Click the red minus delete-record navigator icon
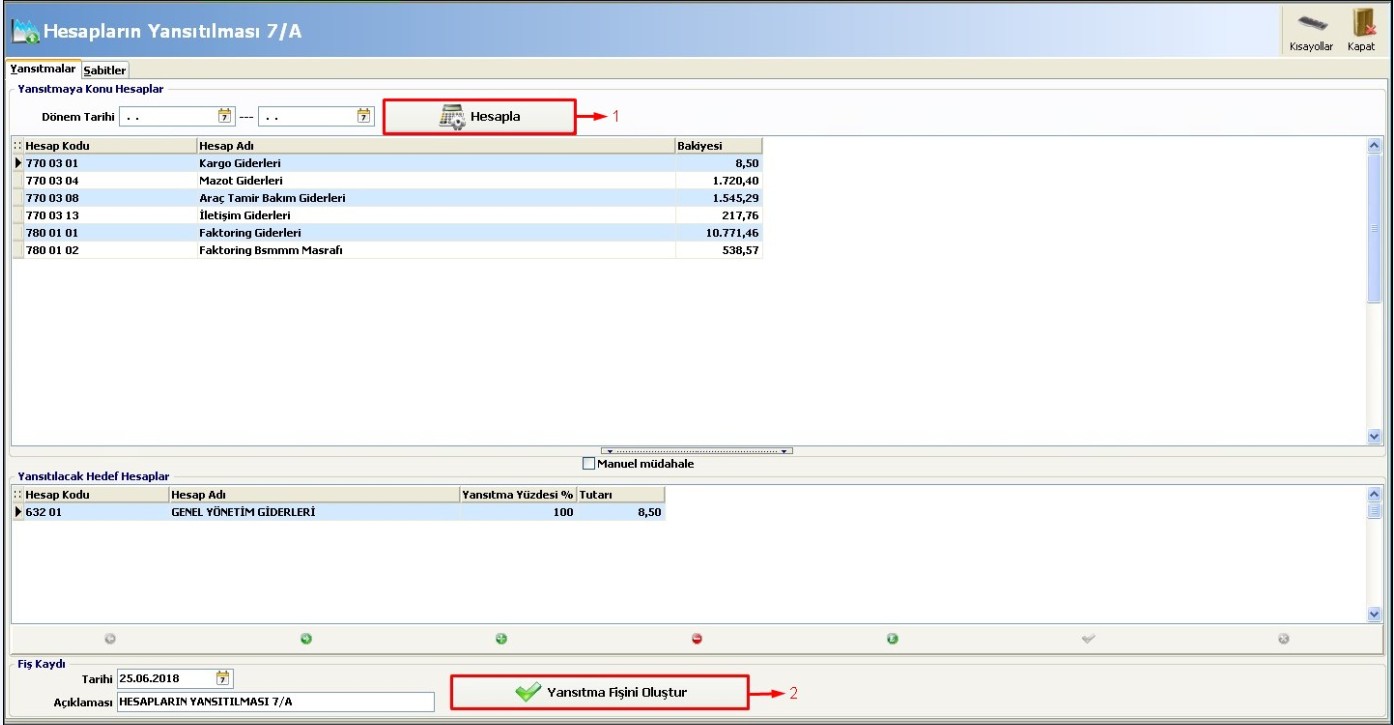The image size is (1394, 725). click(x=697, y=638)
